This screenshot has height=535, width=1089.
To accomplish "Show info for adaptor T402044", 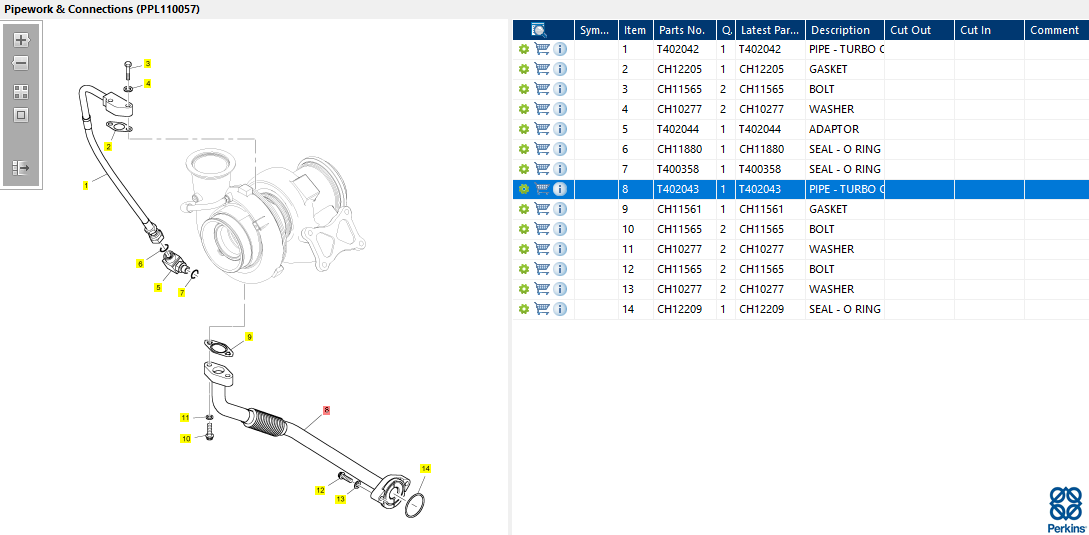I will 560,129.
